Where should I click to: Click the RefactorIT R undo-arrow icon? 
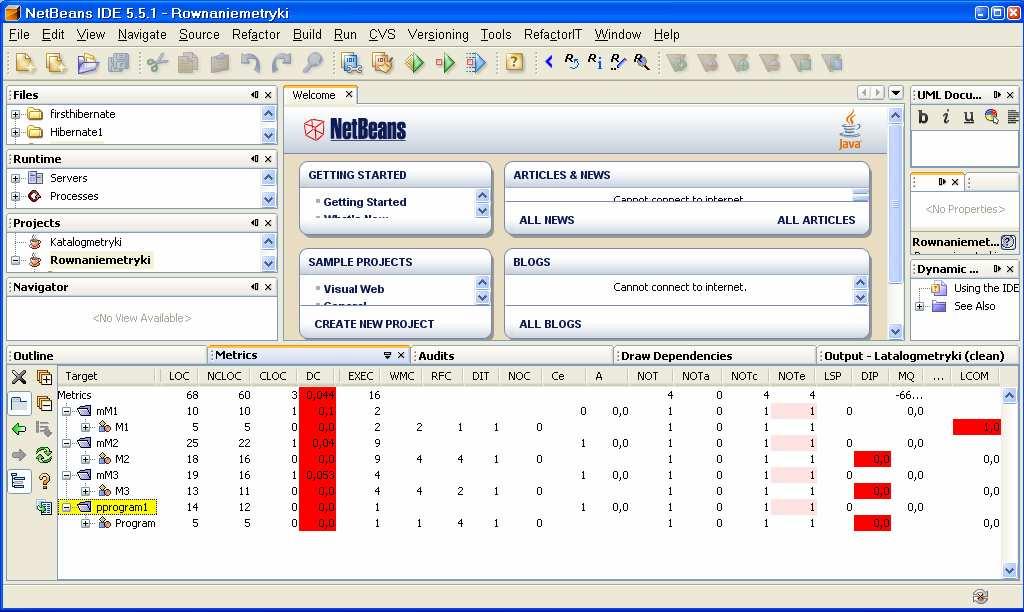click(x=571, y=61)
